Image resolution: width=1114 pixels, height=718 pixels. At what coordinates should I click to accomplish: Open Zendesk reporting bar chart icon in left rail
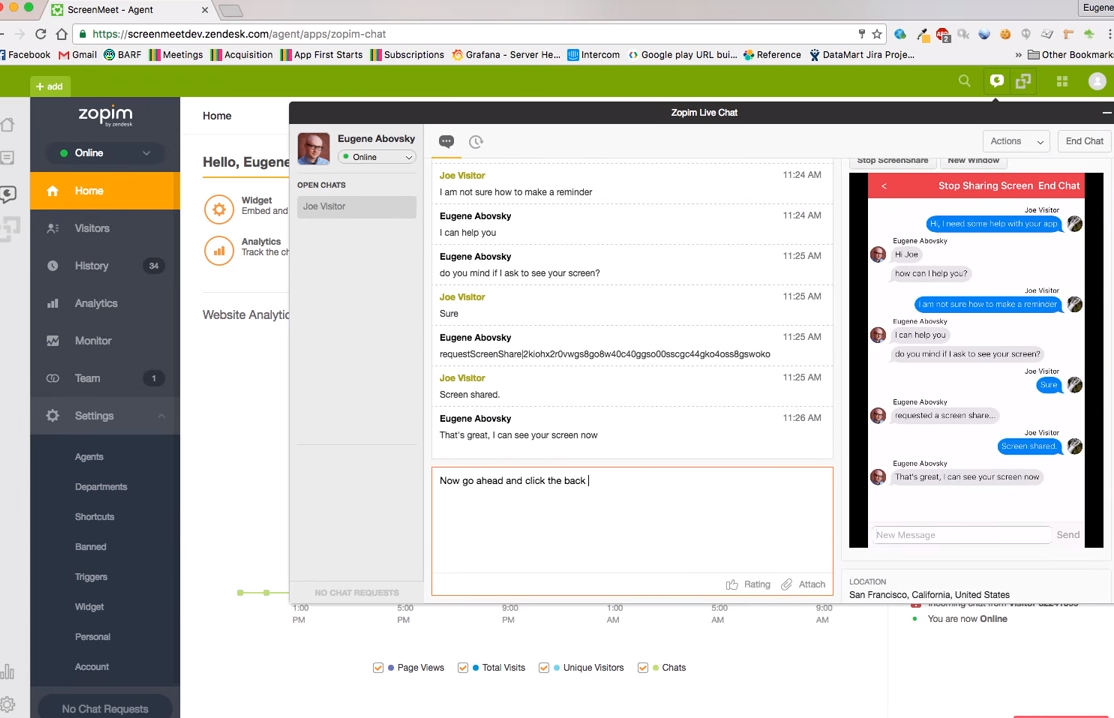click(8, 671)
